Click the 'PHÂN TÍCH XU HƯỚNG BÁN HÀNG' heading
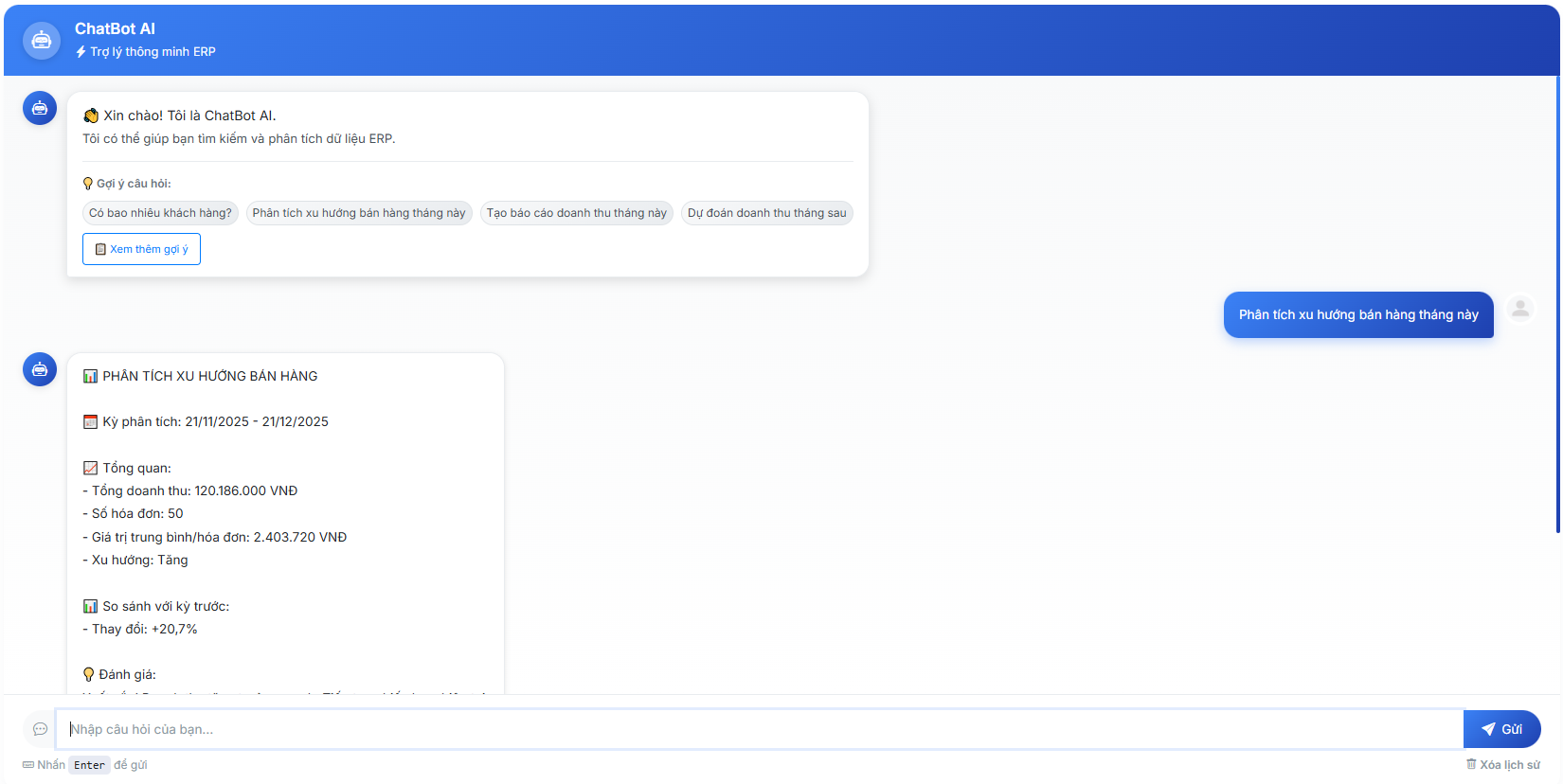Image resolution: width=1563 pixels, height=784 pixels. [209, 376]
